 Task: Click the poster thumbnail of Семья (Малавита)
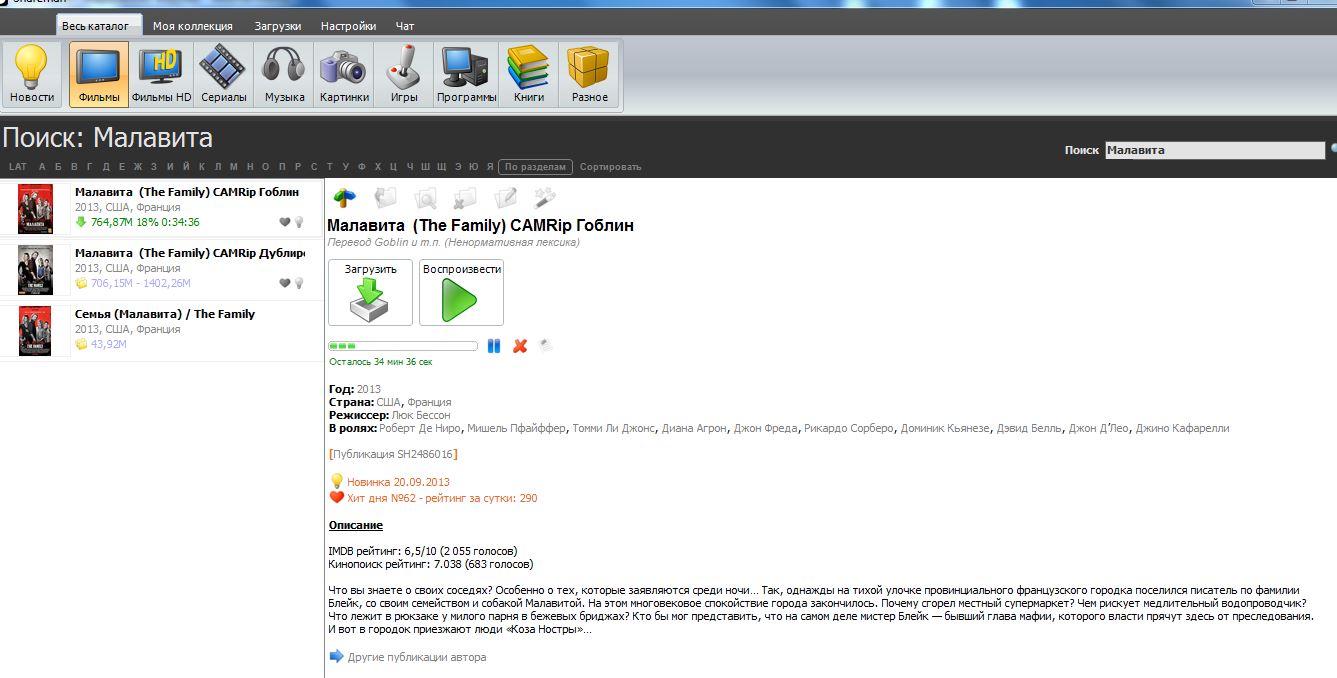(x=35, y=331)
